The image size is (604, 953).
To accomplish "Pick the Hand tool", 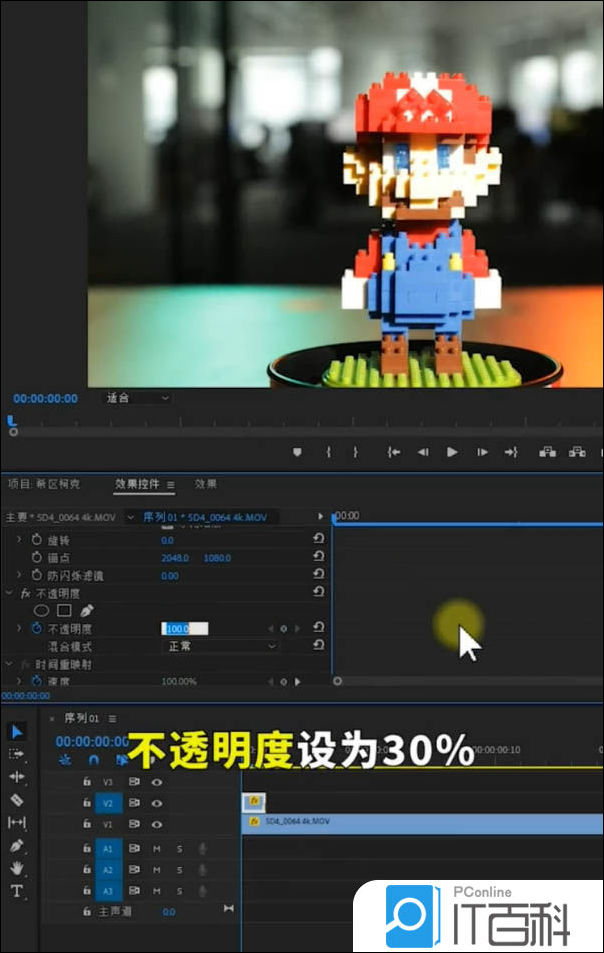I will (x=17, y=868).
